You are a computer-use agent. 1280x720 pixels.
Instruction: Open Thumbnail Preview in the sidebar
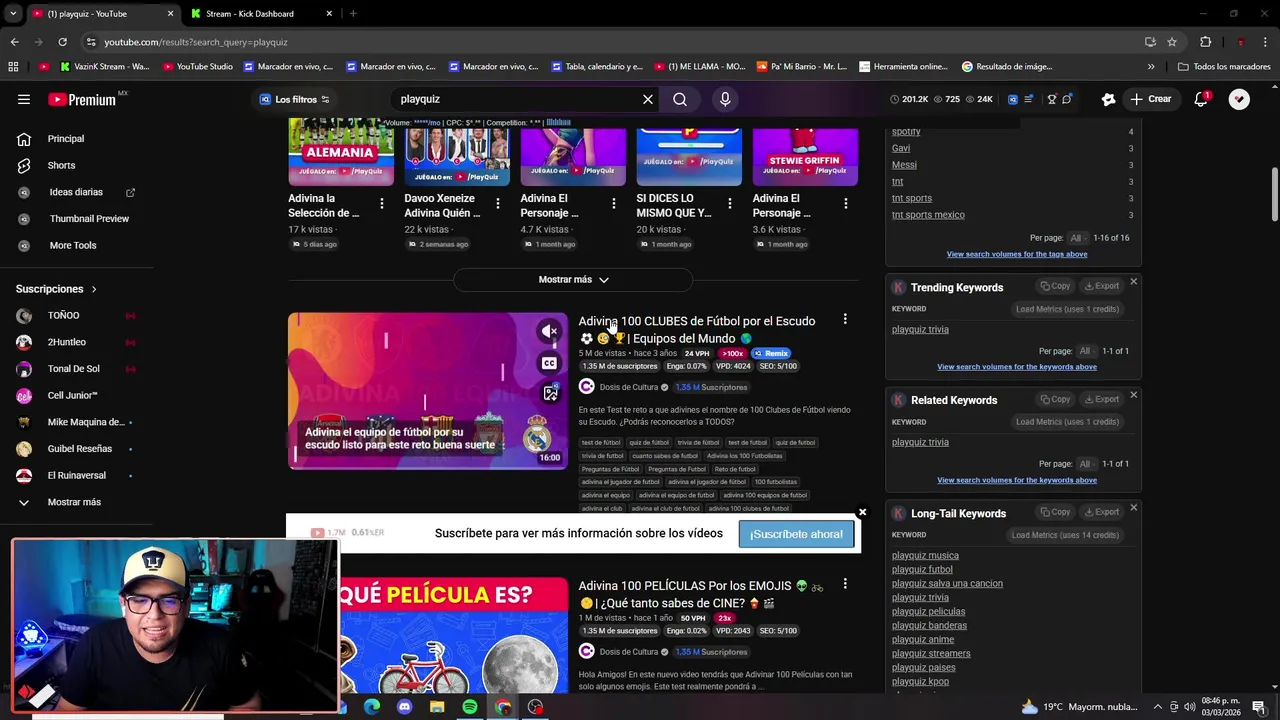coord(89,219)
